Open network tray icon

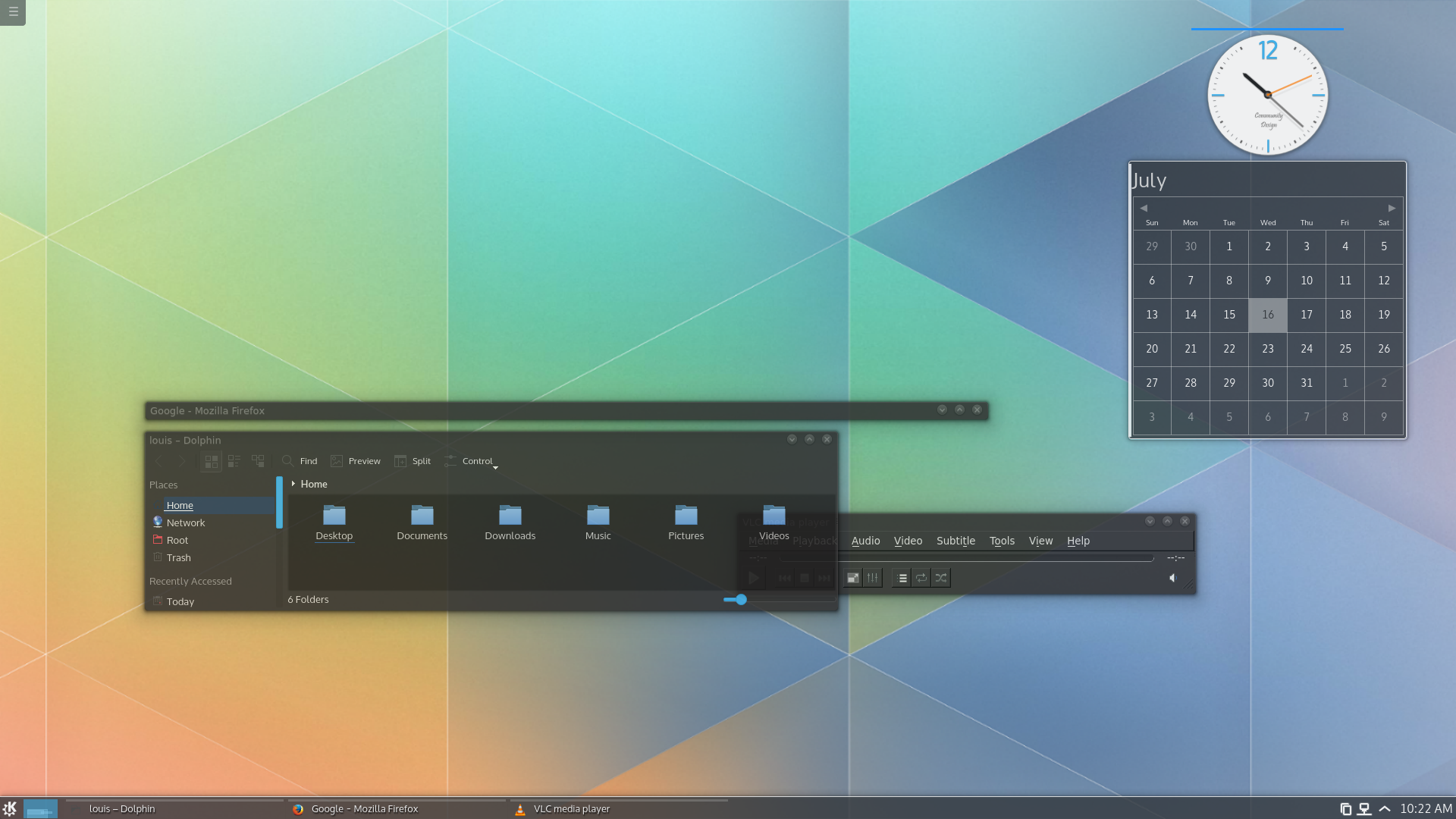[1364, 809]
